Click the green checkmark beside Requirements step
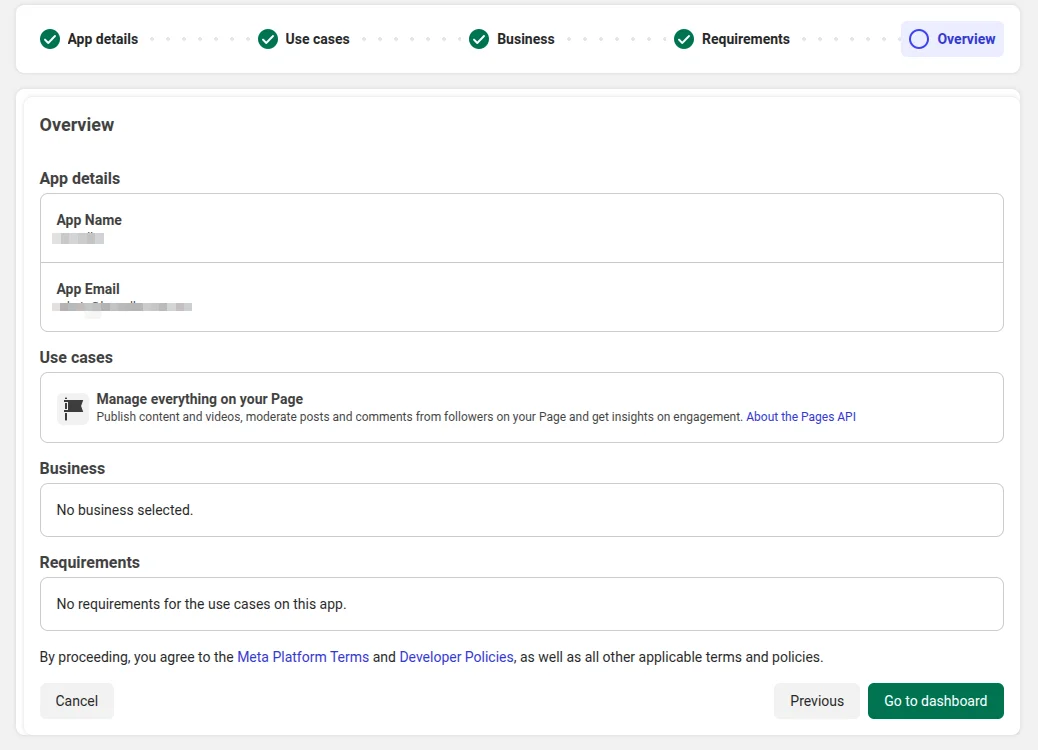This screenshot has height=750, width=1038. coord(684,39)
